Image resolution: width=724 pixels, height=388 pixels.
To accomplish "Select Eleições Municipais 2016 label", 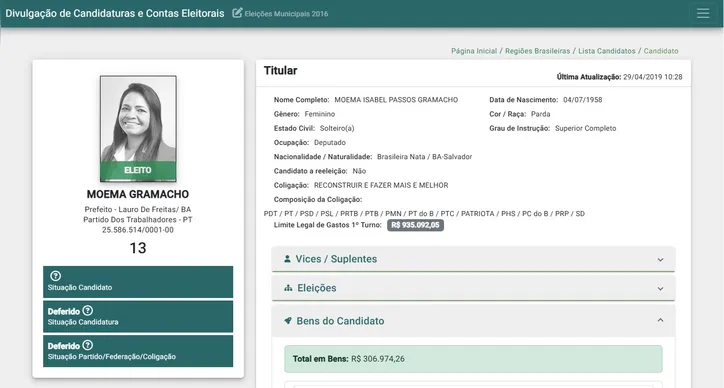I will (x=286, y=14).
